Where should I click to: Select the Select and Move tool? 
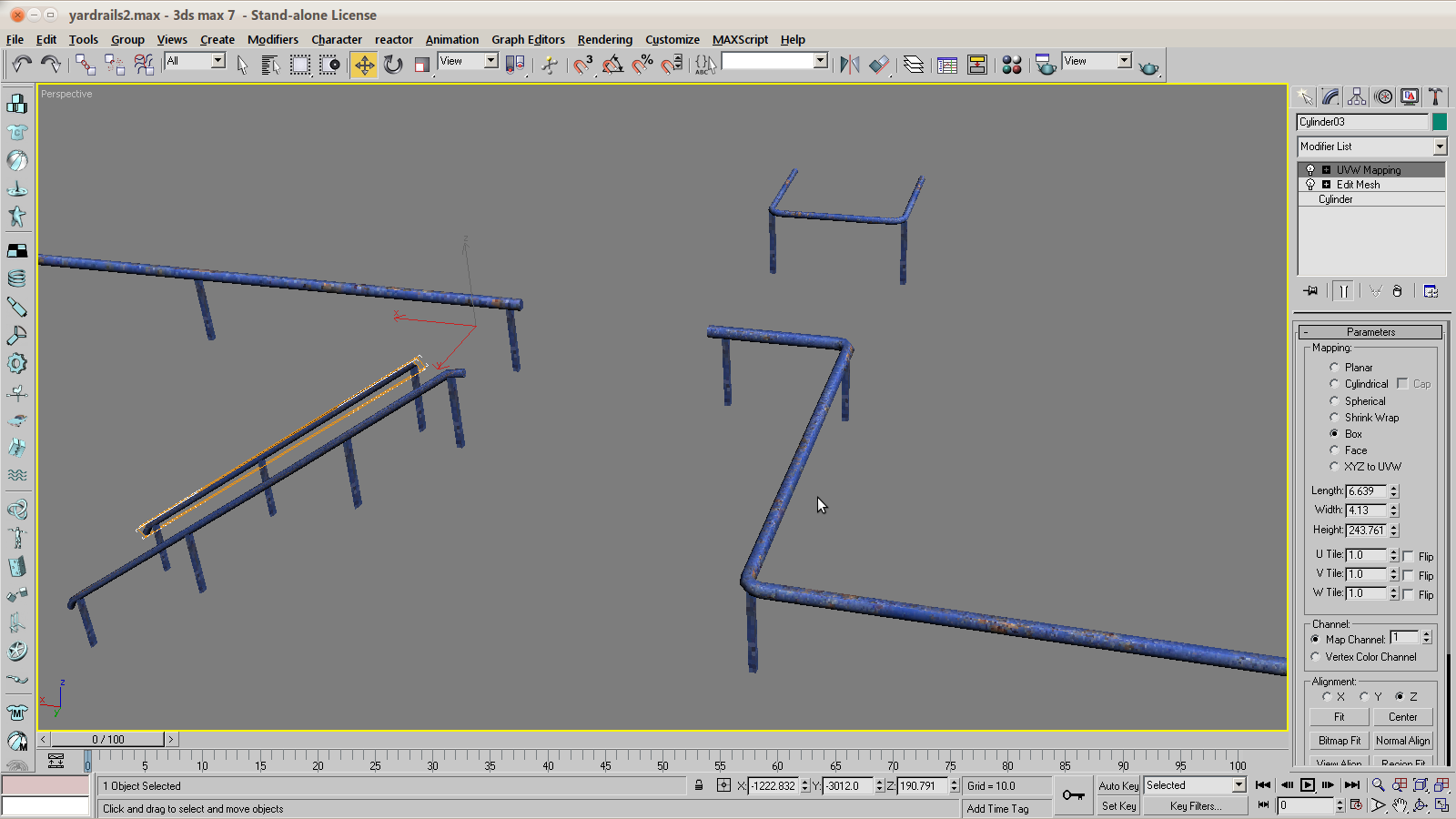(x=364, y=65)
